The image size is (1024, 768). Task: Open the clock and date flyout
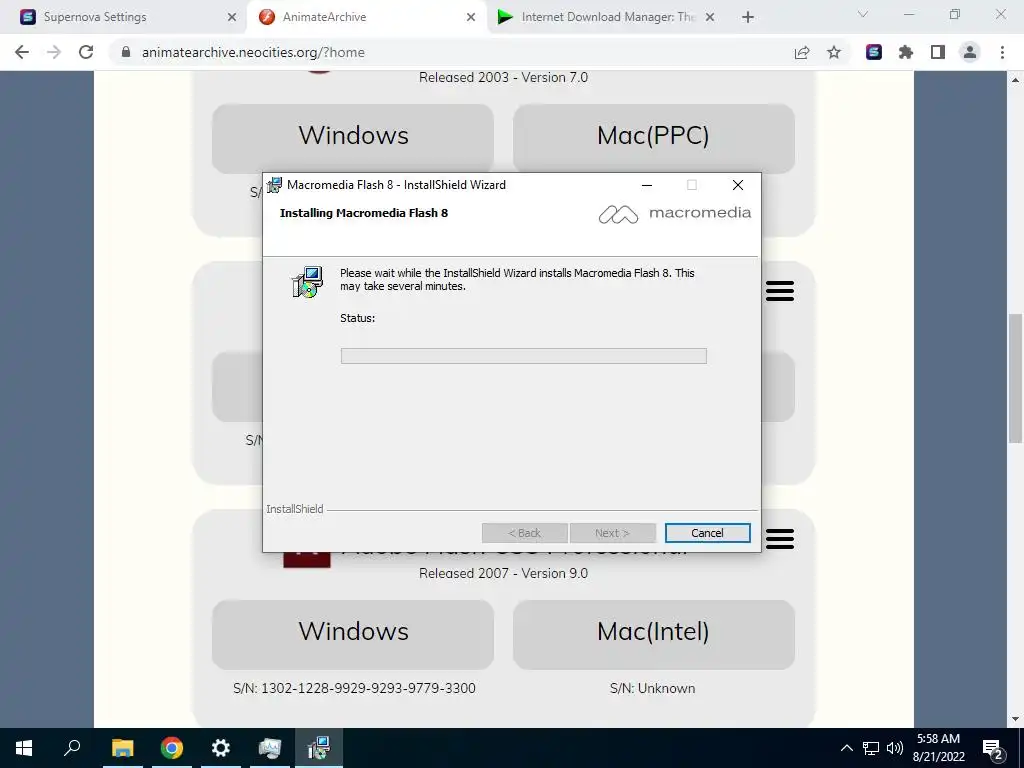(x=938, y=748)
